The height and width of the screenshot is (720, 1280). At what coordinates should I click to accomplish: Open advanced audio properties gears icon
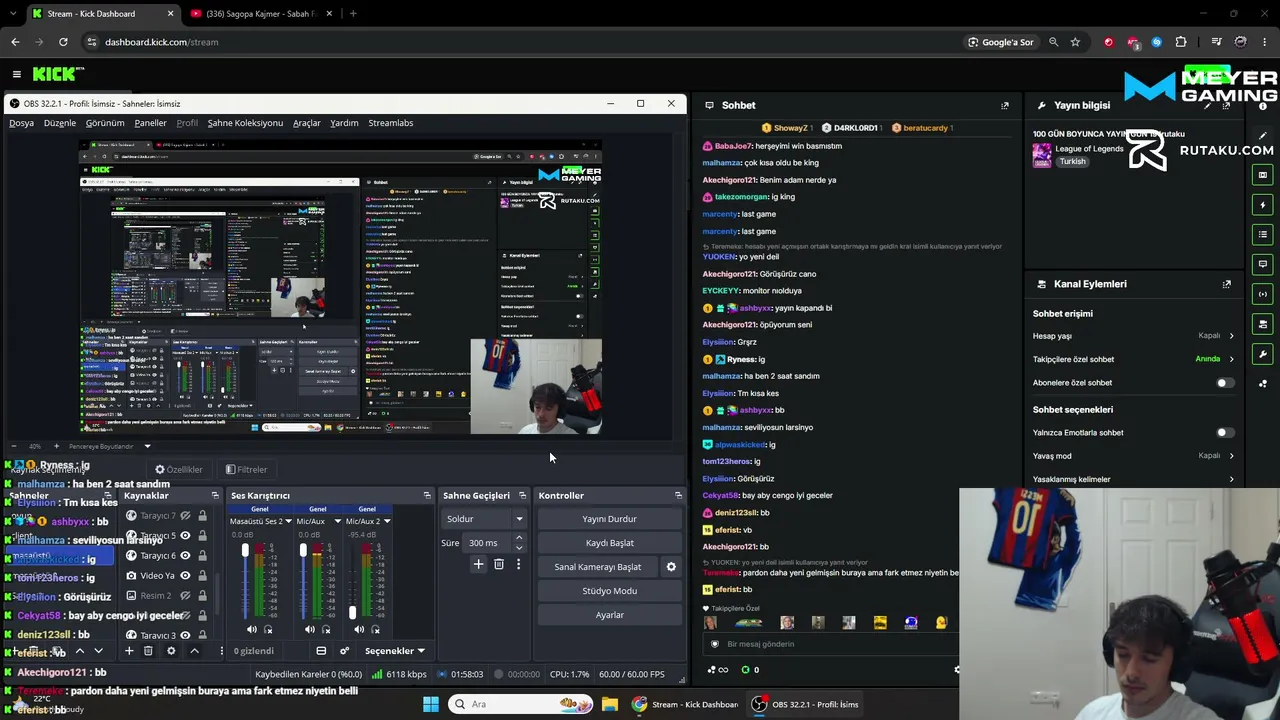(x=344, y=651)
